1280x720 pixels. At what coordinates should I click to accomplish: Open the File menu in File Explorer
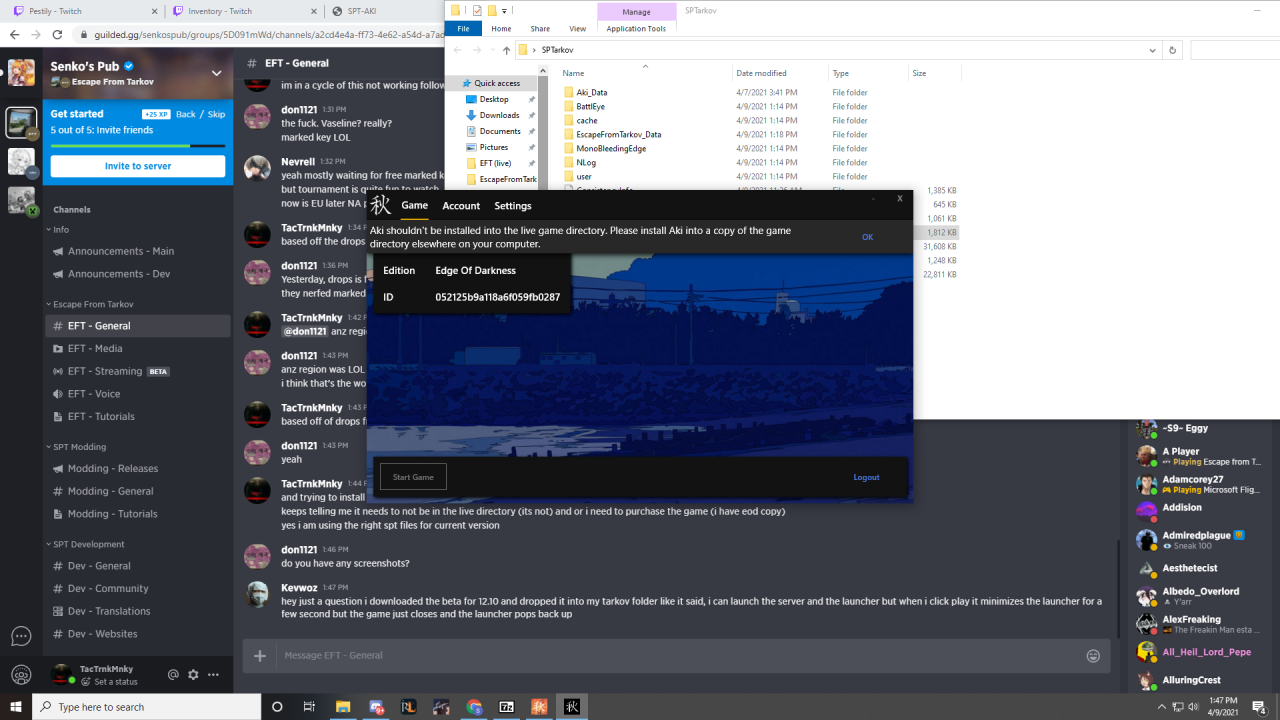pos(463,28)
